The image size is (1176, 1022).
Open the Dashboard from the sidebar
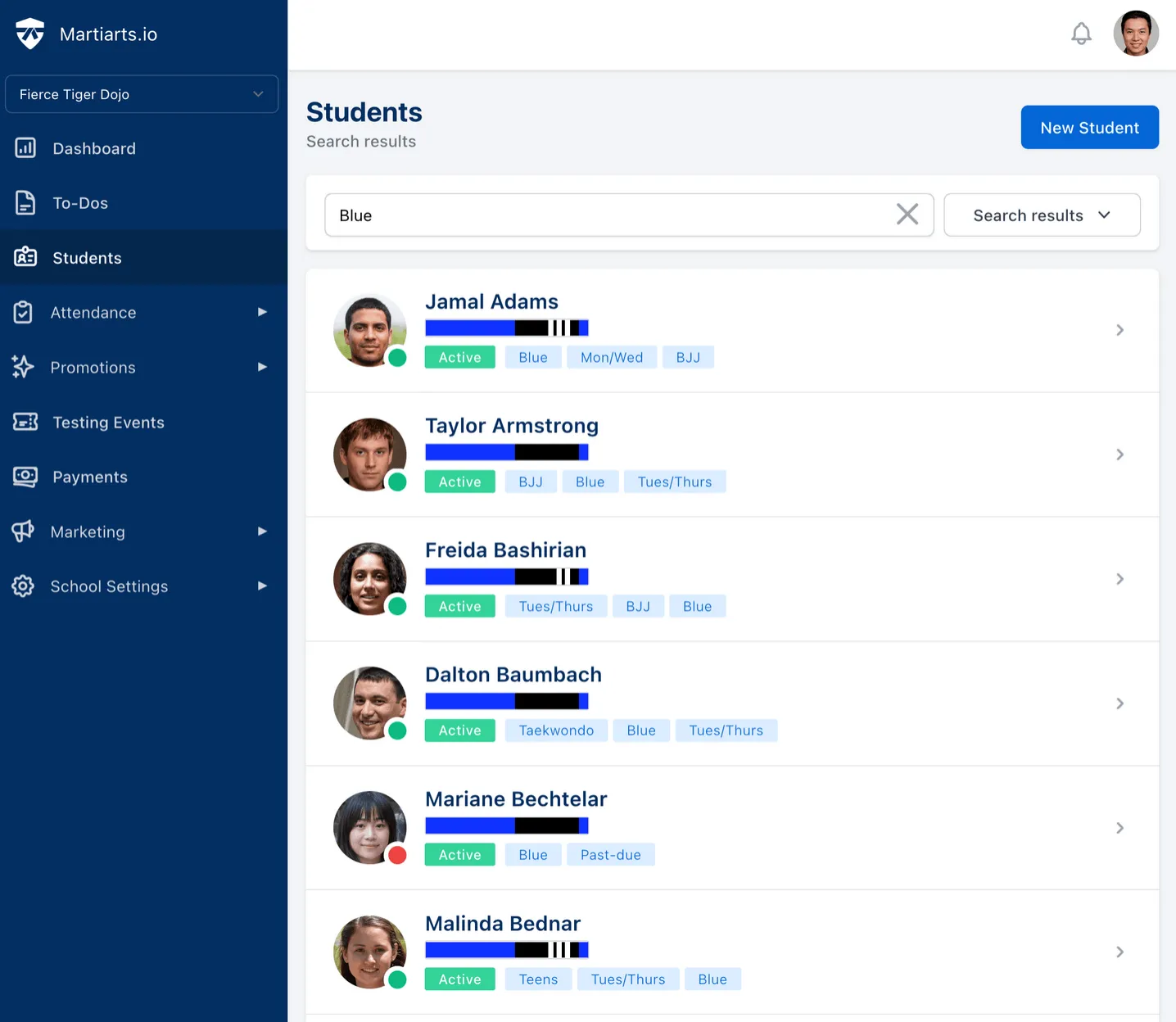93,148
